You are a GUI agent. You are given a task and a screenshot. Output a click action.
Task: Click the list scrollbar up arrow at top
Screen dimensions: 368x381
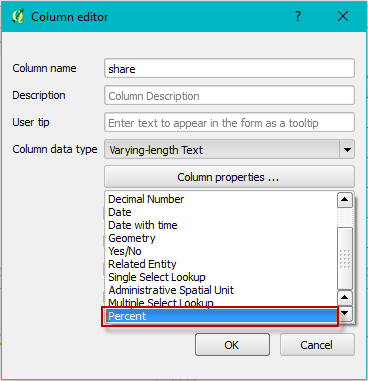pos(345,200)
